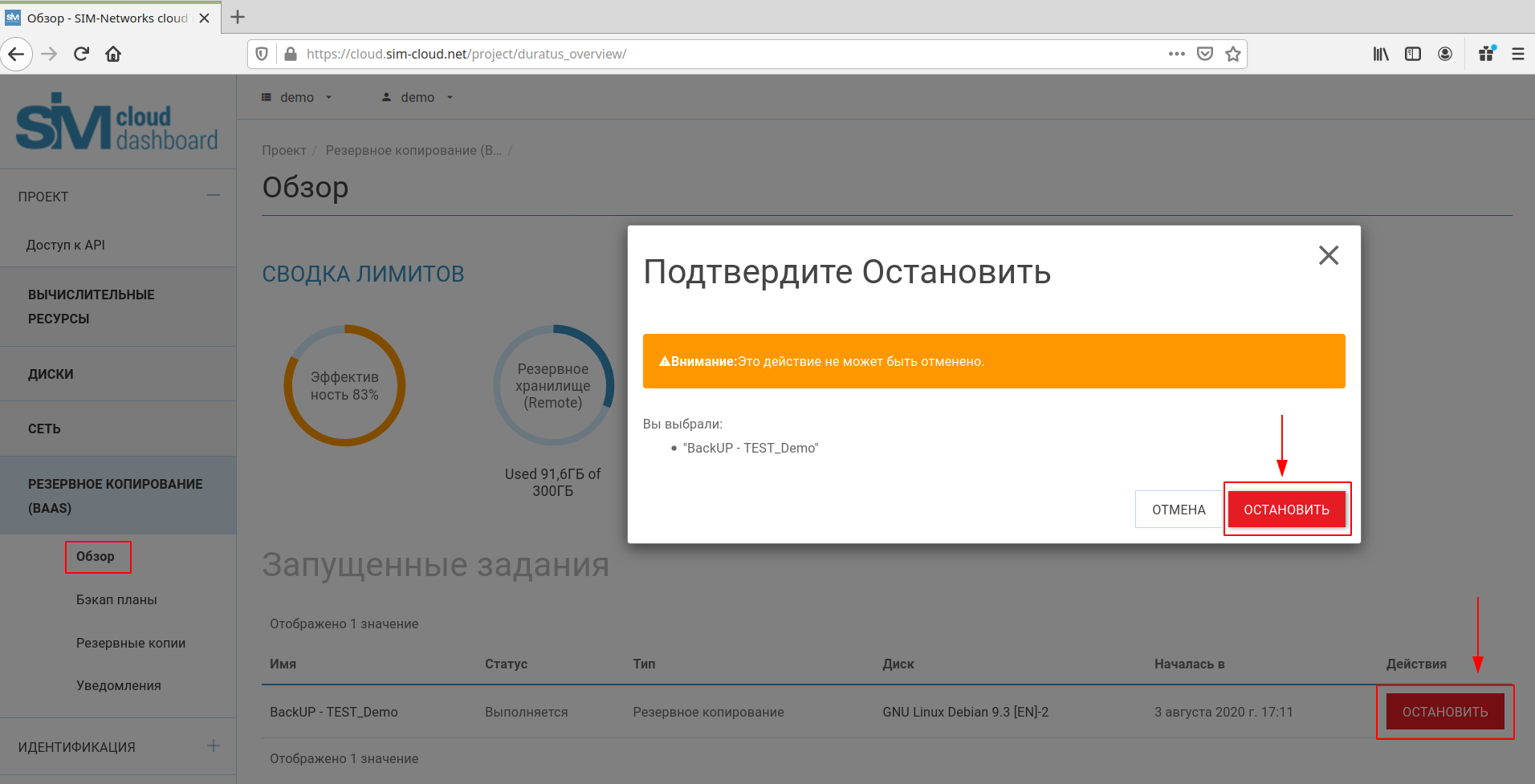
Task: Click the browser reload icon
Action: coord(81,54)
